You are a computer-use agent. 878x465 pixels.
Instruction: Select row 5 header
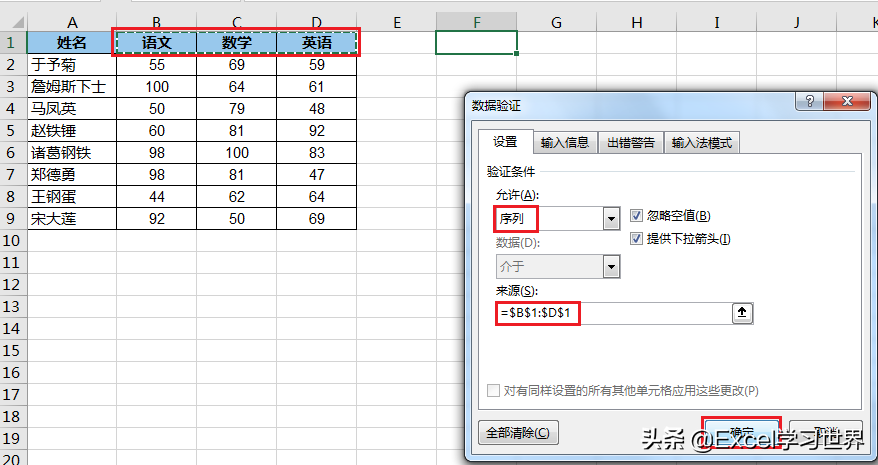tap(13, 131)
